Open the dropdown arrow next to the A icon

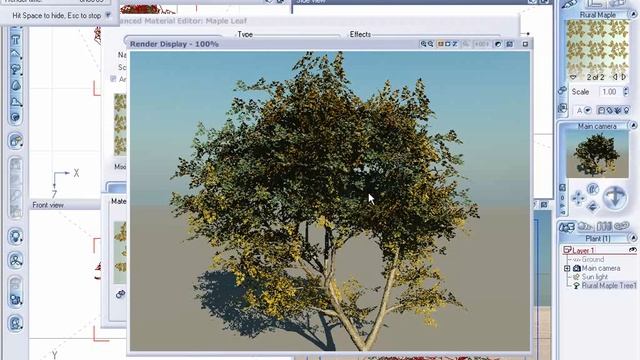tap(588, 110)
